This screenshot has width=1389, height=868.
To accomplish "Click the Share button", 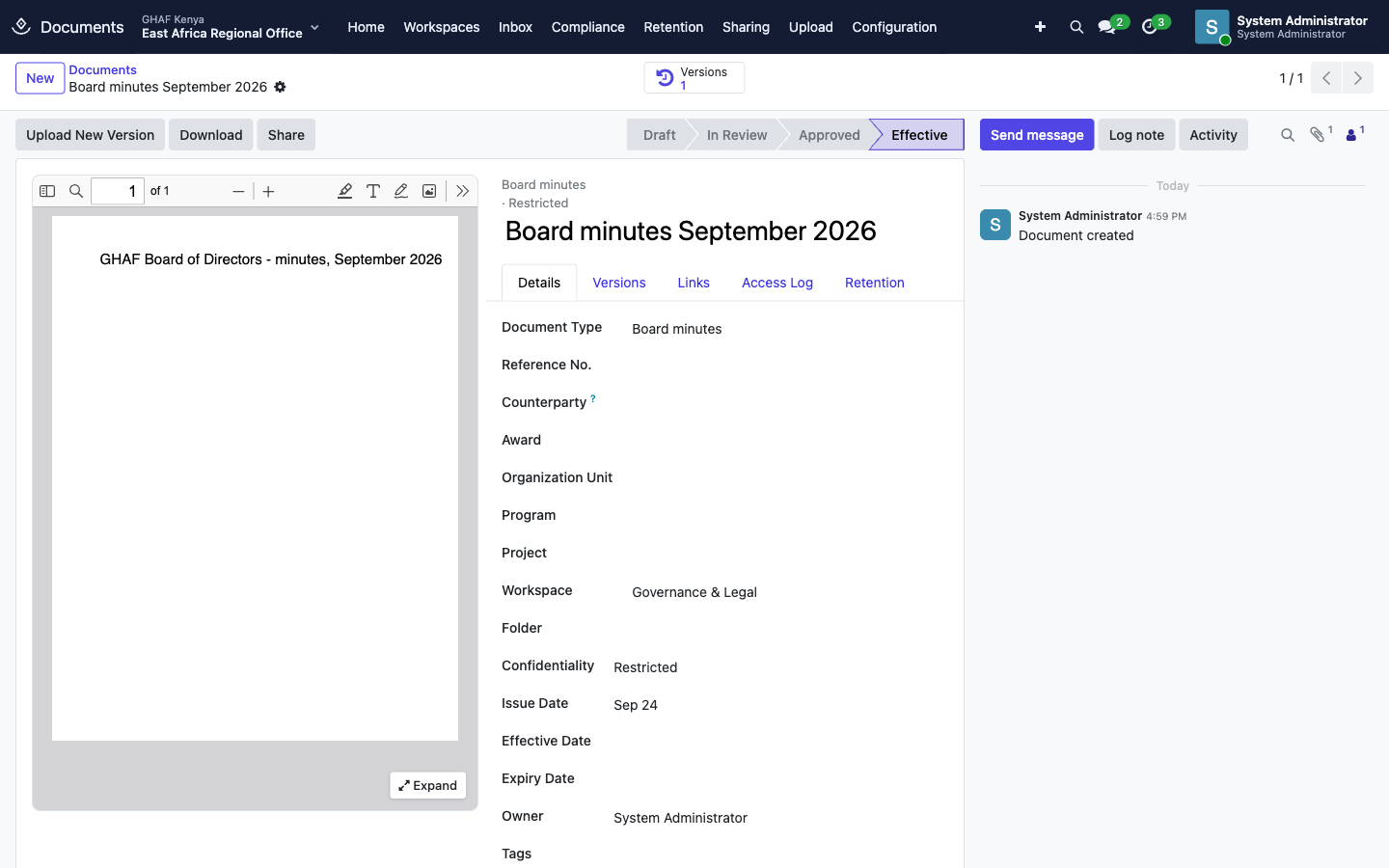I will [x=286, y=135].
